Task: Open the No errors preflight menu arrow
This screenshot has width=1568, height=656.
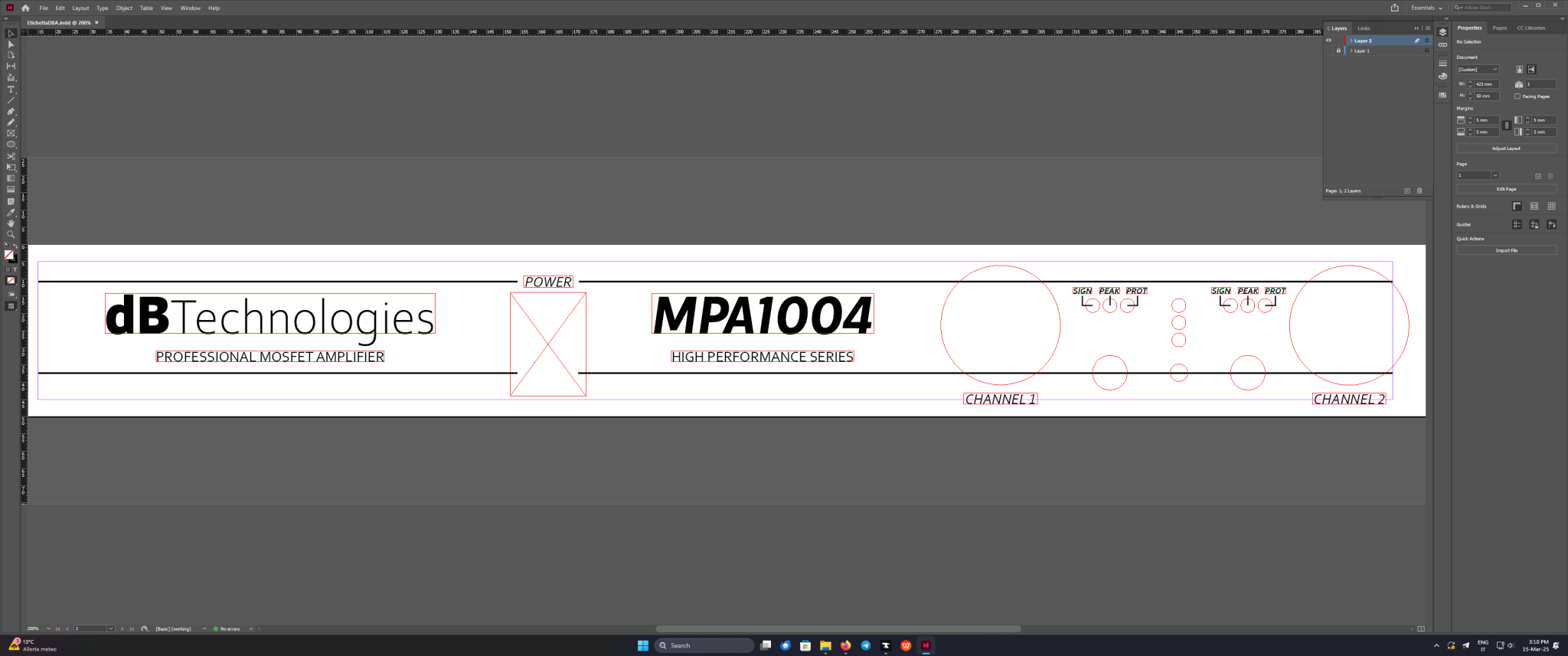Action: tap(251, 628)
